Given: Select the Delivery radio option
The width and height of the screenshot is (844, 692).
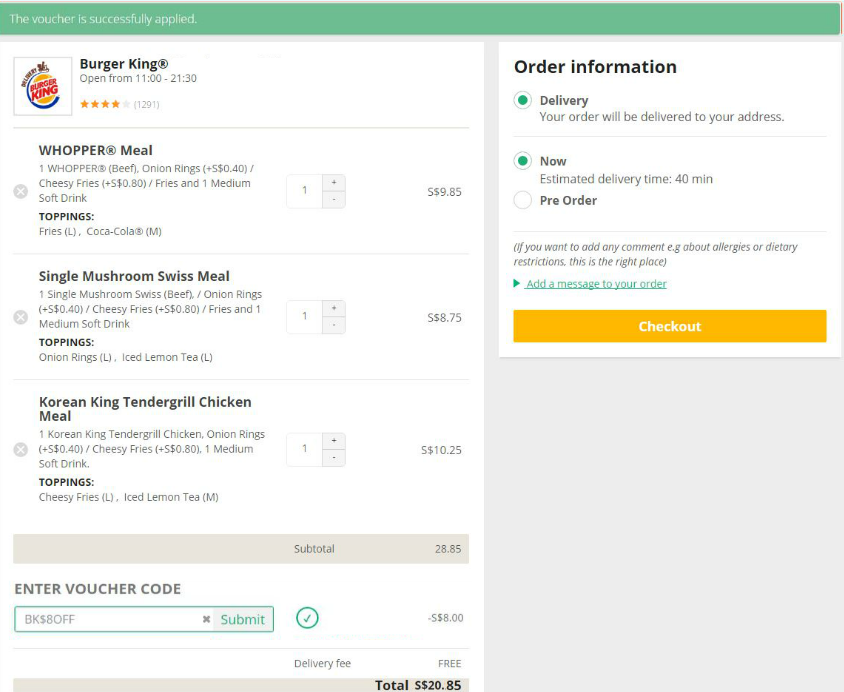Looking at the screenshot, I should (523, 100).
